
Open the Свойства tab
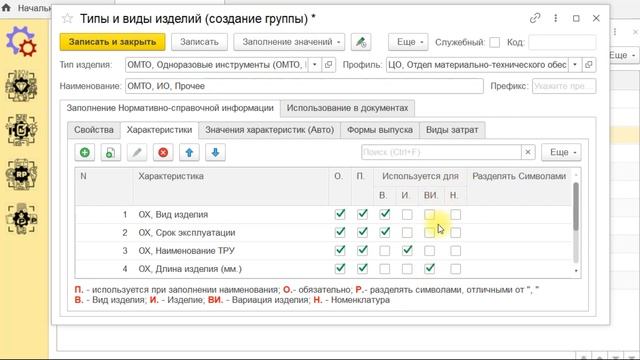point(94,130)
